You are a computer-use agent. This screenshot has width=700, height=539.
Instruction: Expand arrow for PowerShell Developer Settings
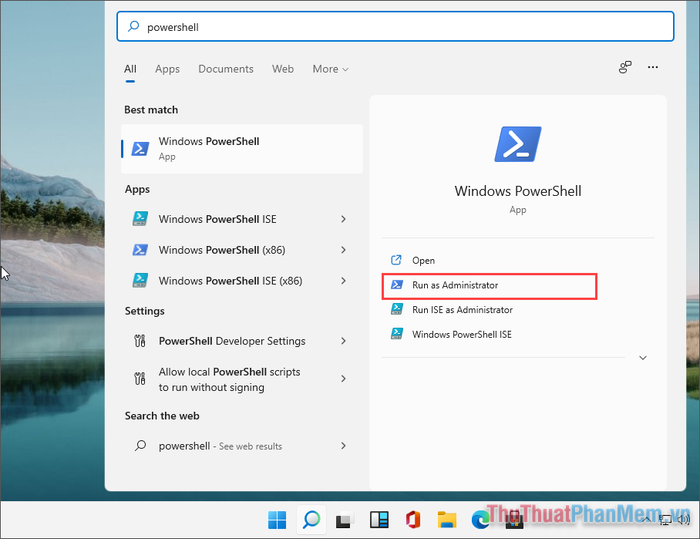(343, 341)
